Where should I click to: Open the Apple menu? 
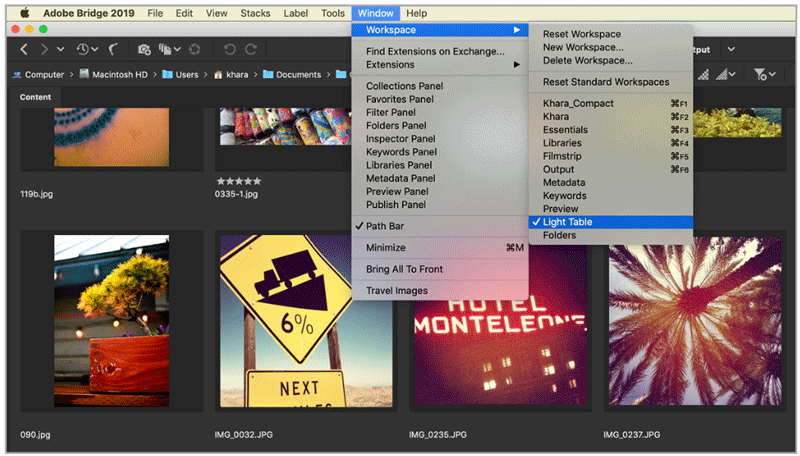click(24, 13)
